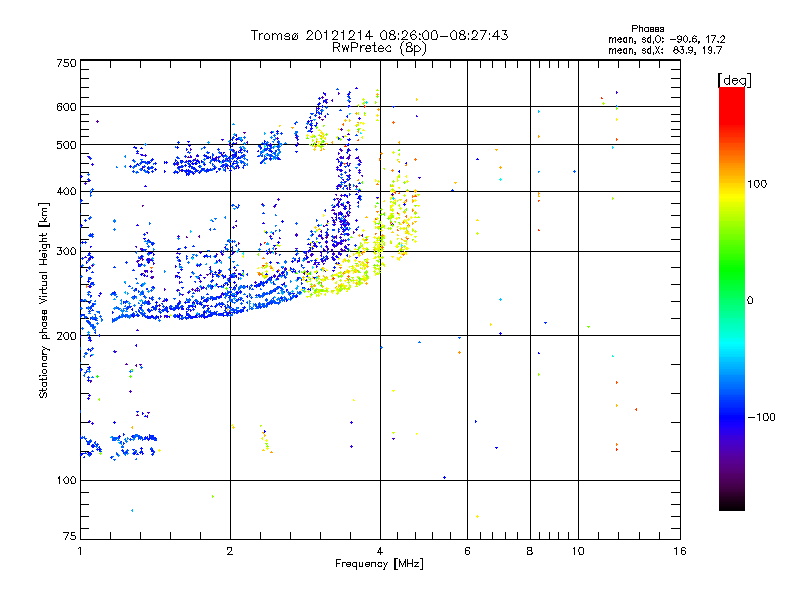Click the black bottom of the colorbar

pos(732,503)
